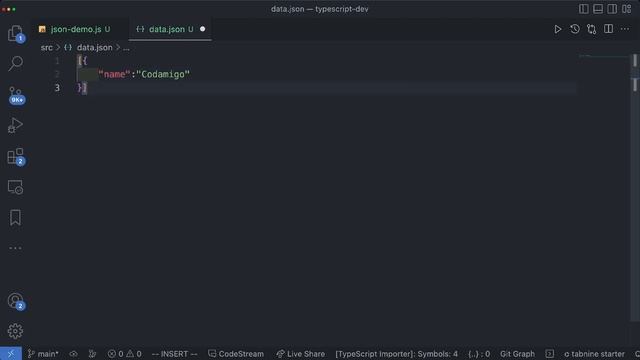Open remote window button in status bar

11,354
